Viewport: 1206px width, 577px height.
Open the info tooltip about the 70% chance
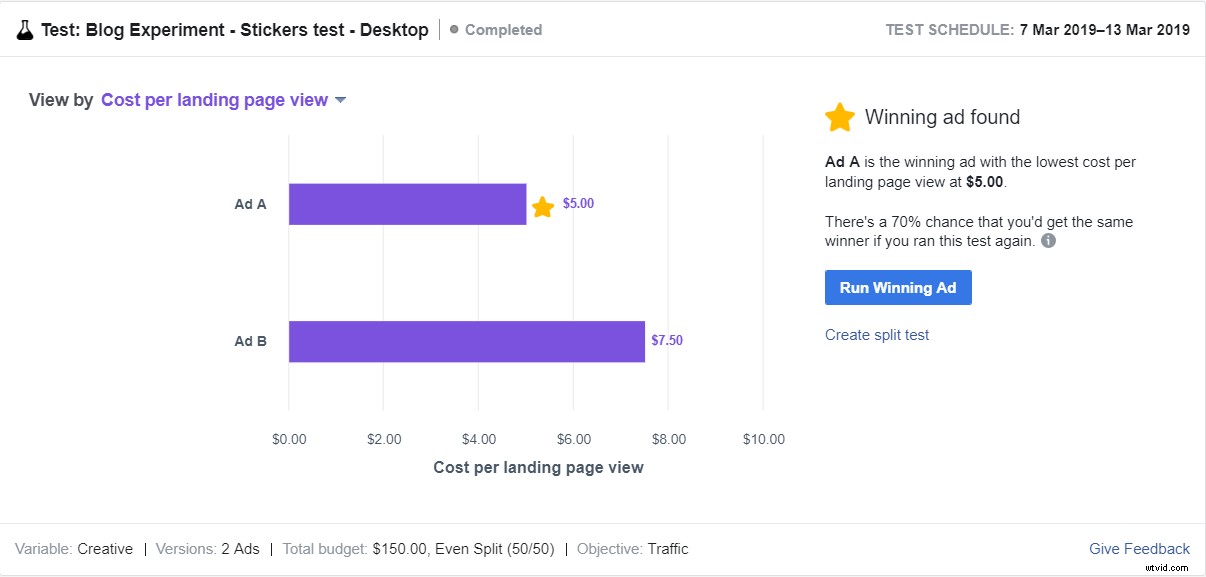tap(1048, 240)
